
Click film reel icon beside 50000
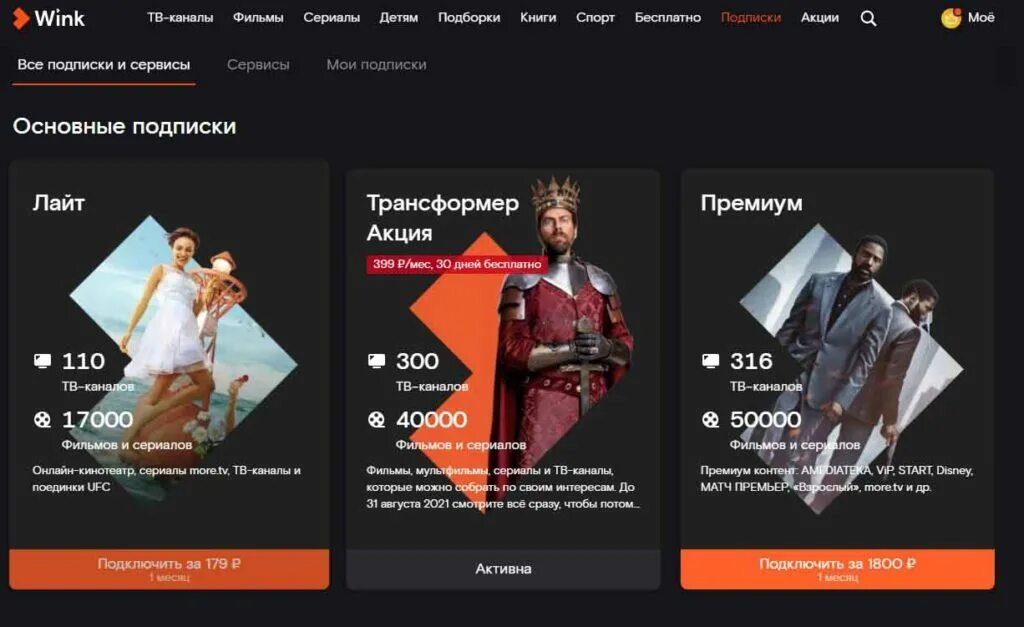coord(711,419)
